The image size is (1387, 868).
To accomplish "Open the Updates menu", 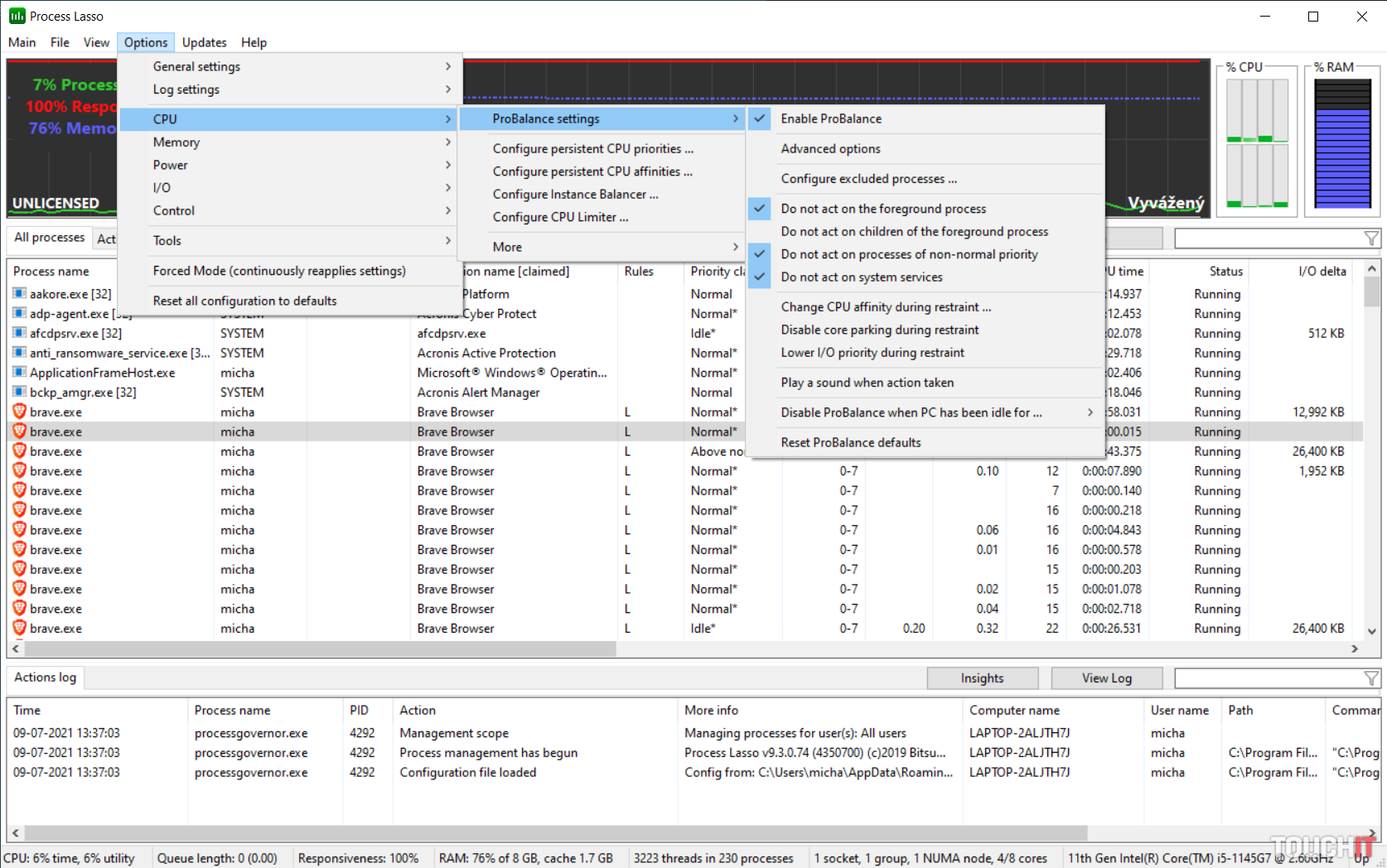I will coord(204,42).
